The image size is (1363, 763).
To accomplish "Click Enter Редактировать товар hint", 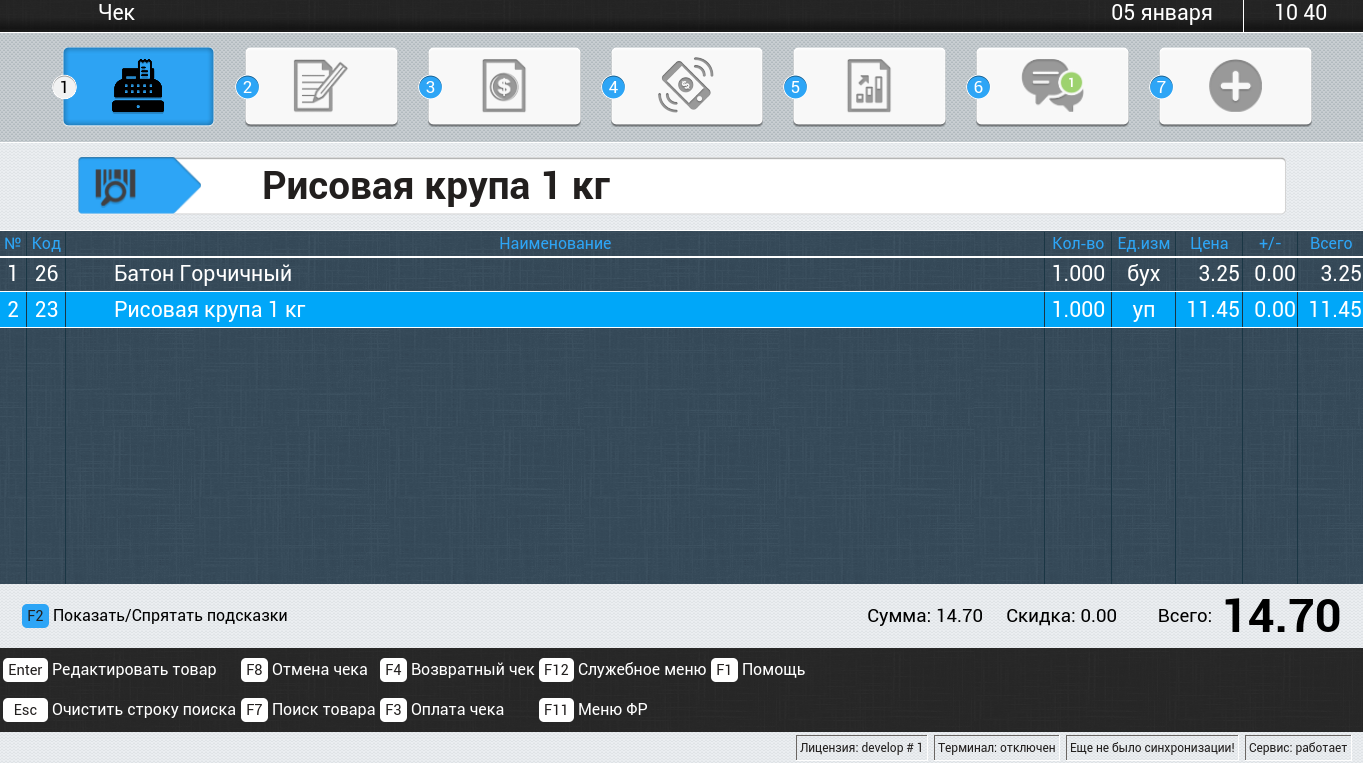I will click(x=110, y=670).
